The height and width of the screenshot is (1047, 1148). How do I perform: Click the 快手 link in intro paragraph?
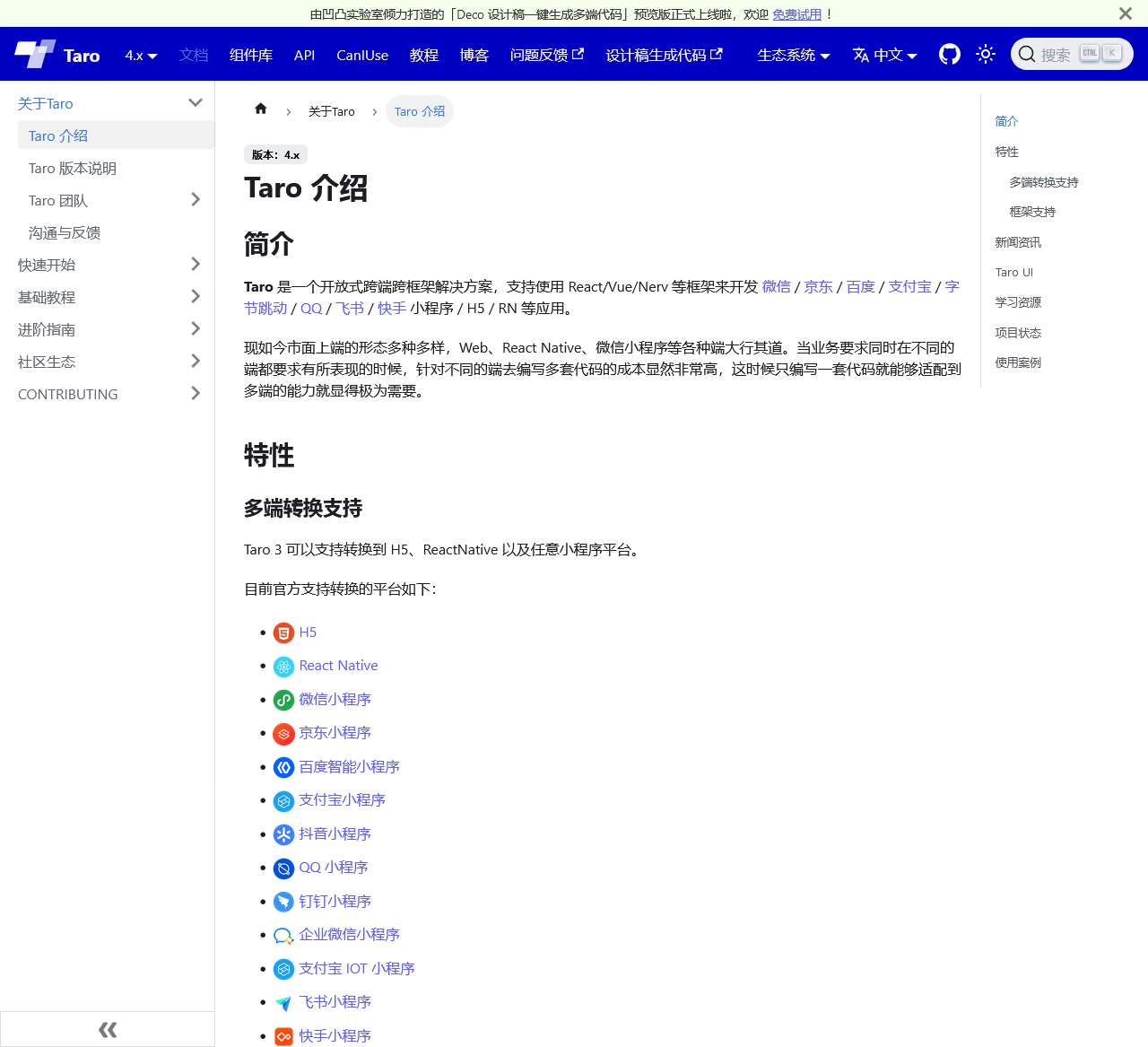pyautogui.click(x=392, y=308)
